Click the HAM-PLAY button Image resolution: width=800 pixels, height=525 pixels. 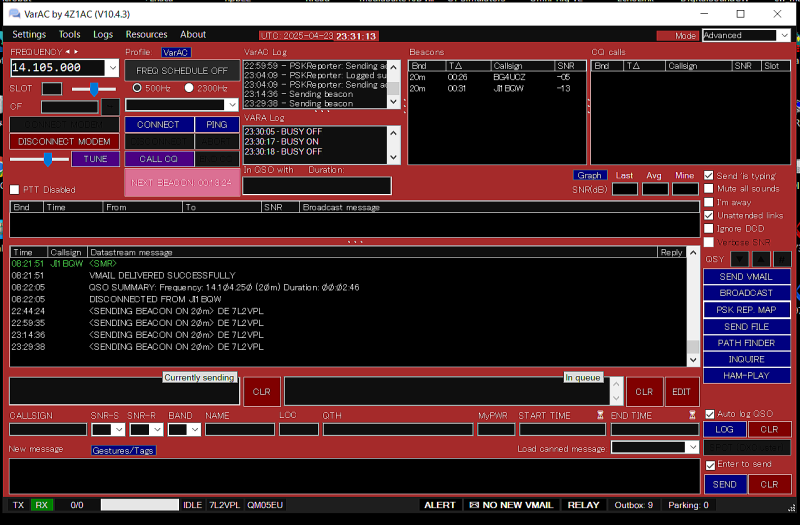[x=746, y=376]
